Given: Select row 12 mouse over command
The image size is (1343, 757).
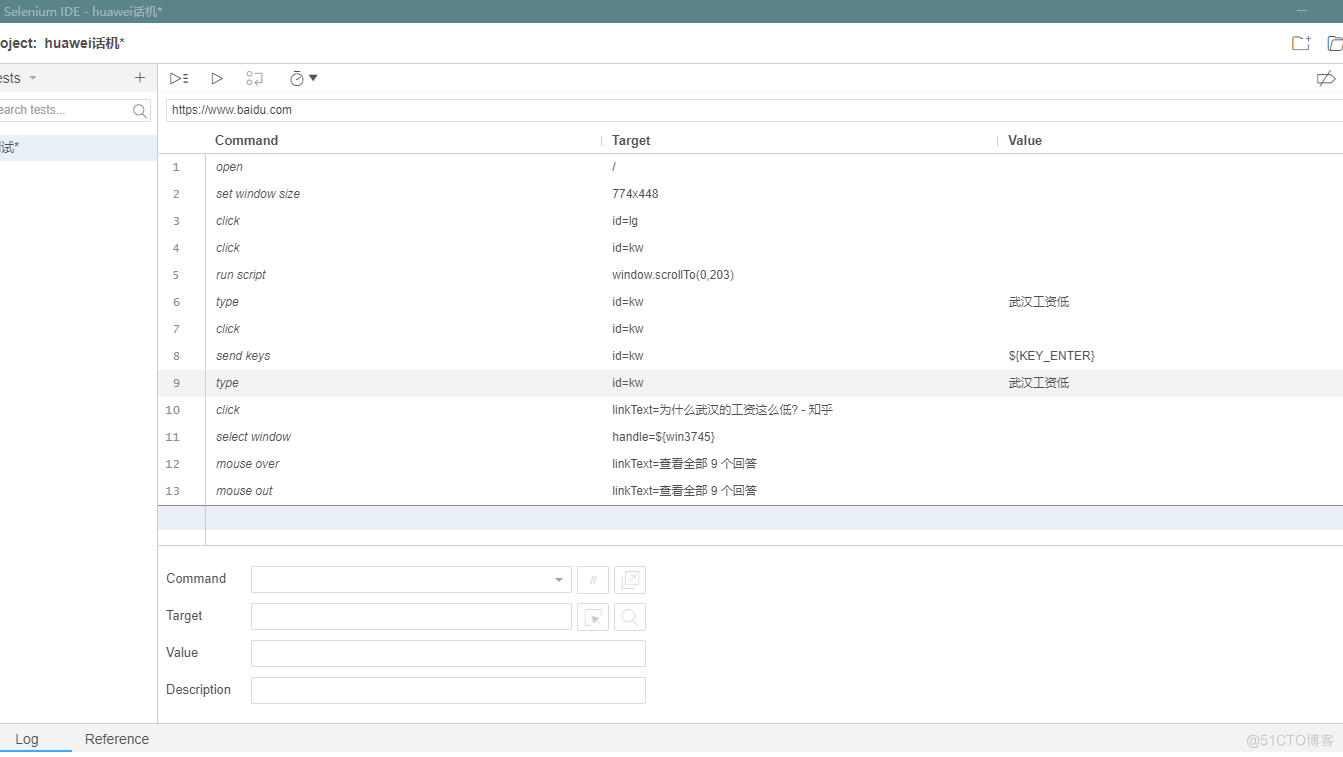Looking at the screenshot, I should (x=750, y=464).
